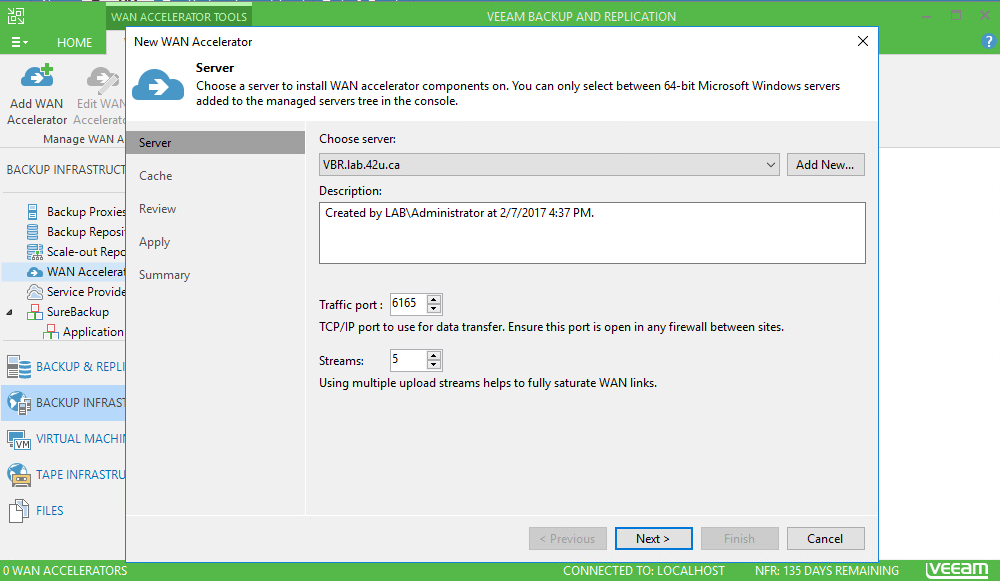Select the Backup Proxies tree icon
Viewport: 1000px width, 581px height.
(x=35, y=212)
